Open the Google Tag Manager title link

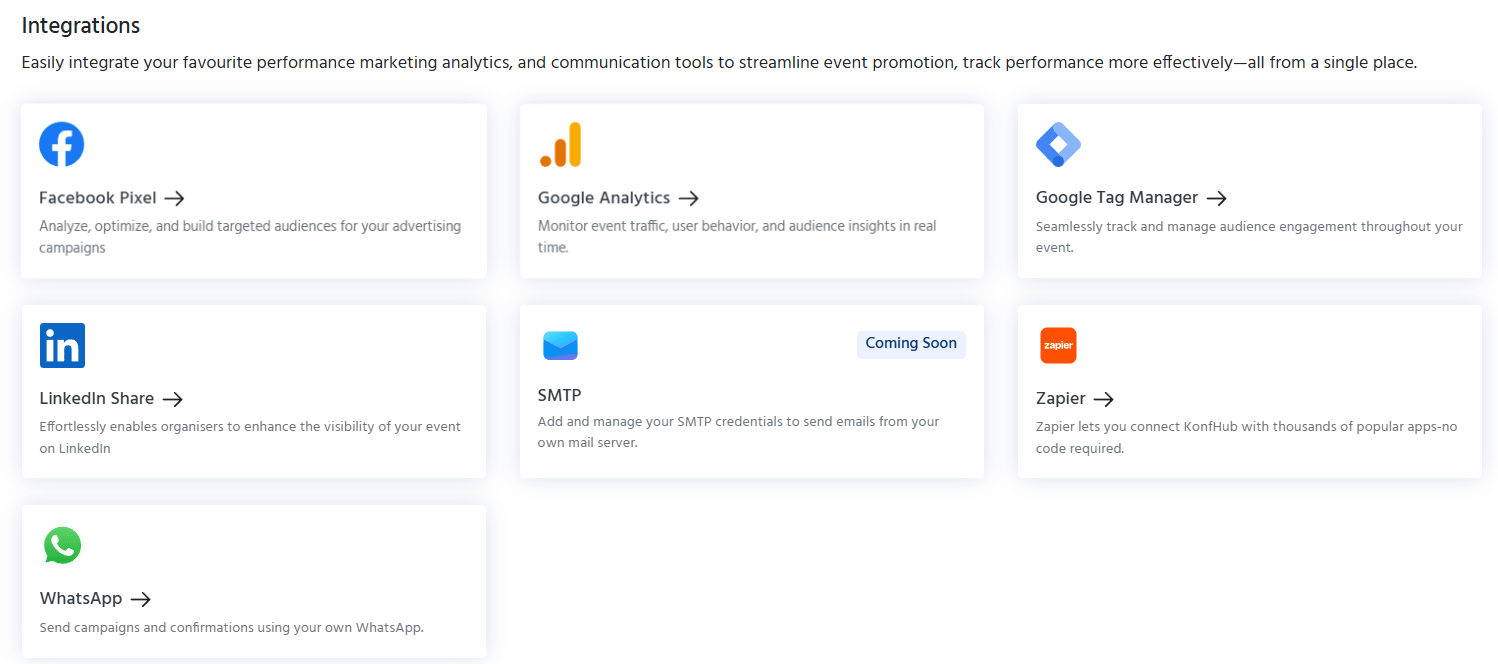(x=1117, y=198)
